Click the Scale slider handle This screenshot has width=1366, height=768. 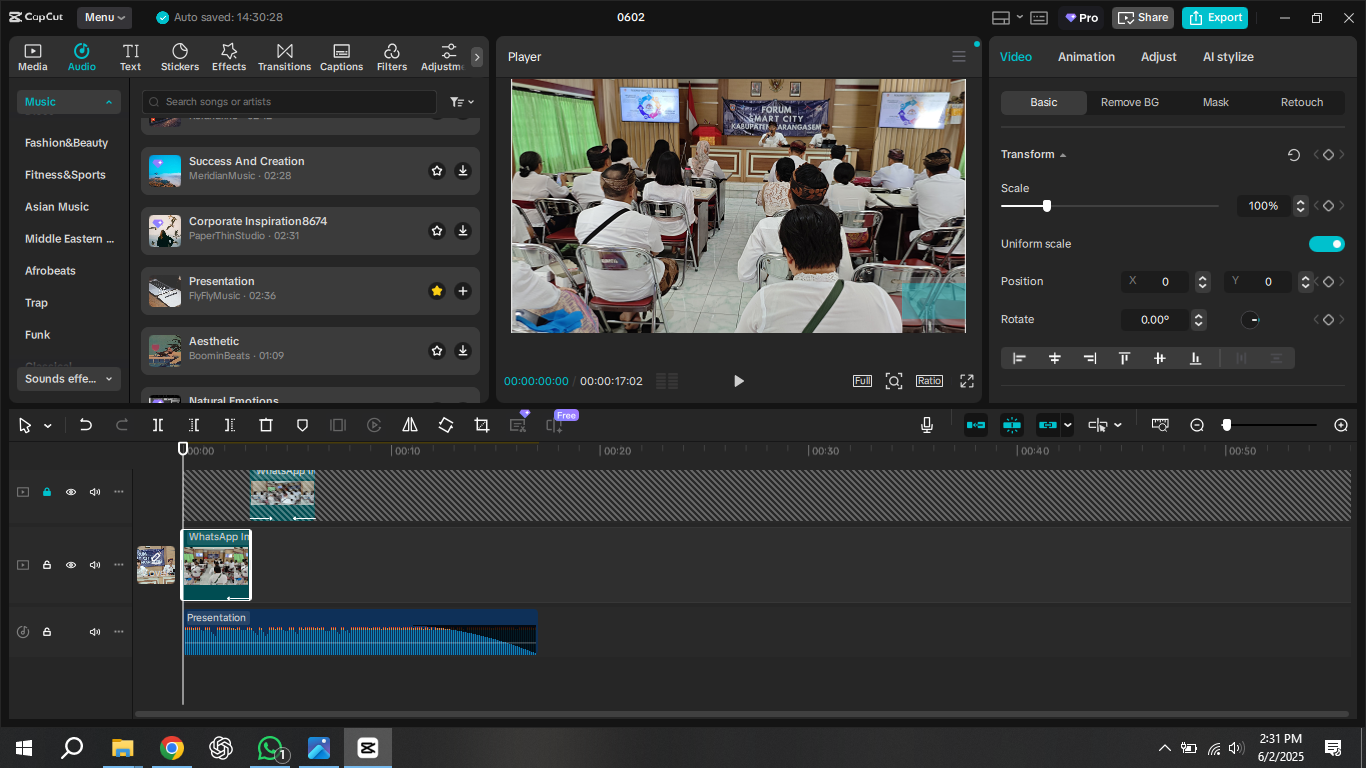pyautogui.click(x=1047, y=206)
